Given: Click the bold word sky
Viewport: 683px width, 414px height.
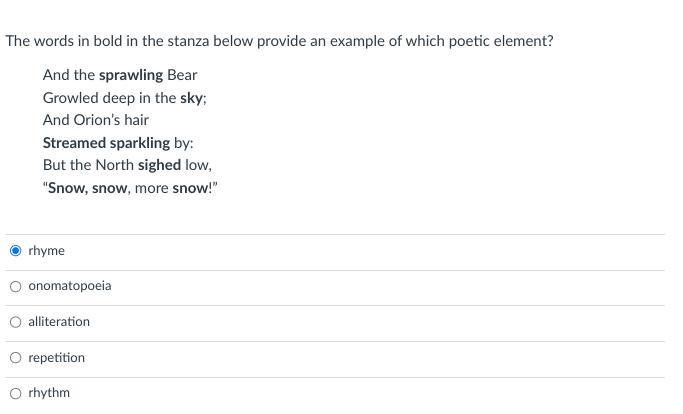Looking at the screenshot, I should coord(191,98).
